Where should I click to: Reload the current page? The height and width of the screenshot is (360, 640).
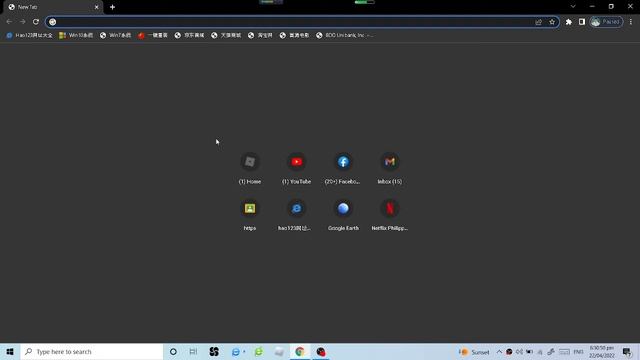click(x=36, y=22)
